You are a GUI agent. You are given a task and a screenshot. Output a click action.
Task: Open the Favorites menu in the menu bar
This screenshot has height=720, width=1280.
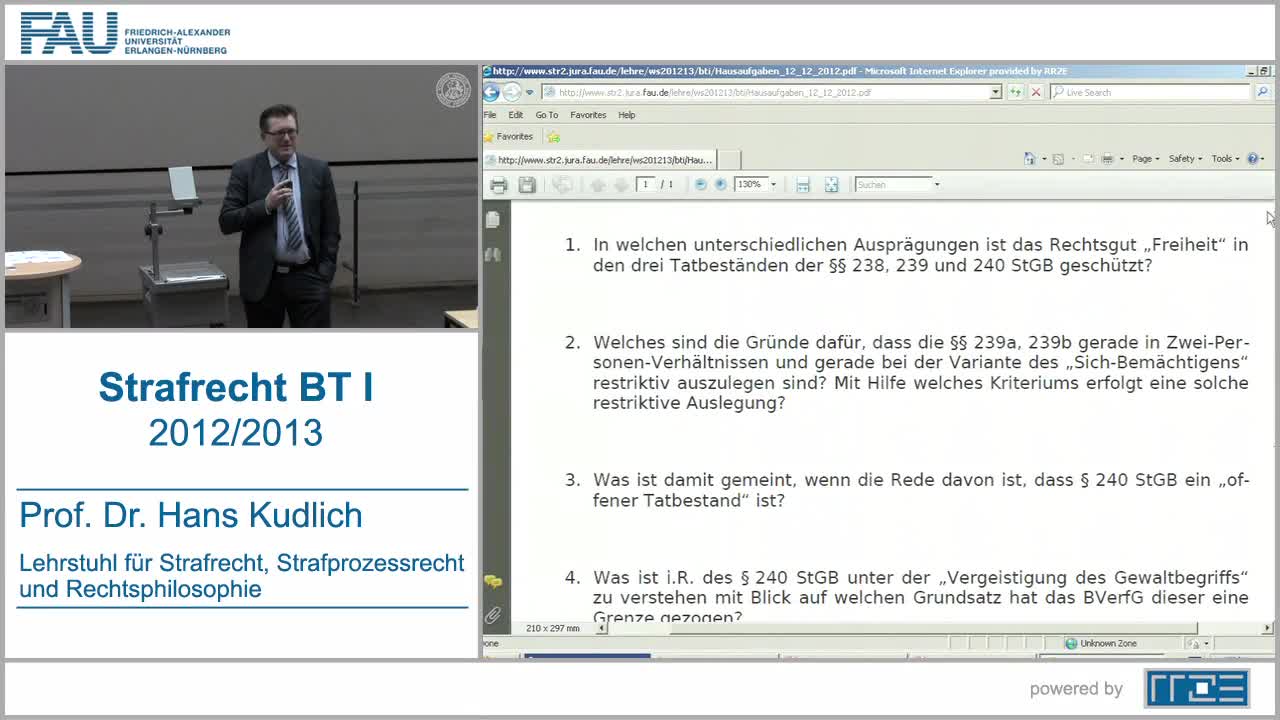click(x=588, y=115)
